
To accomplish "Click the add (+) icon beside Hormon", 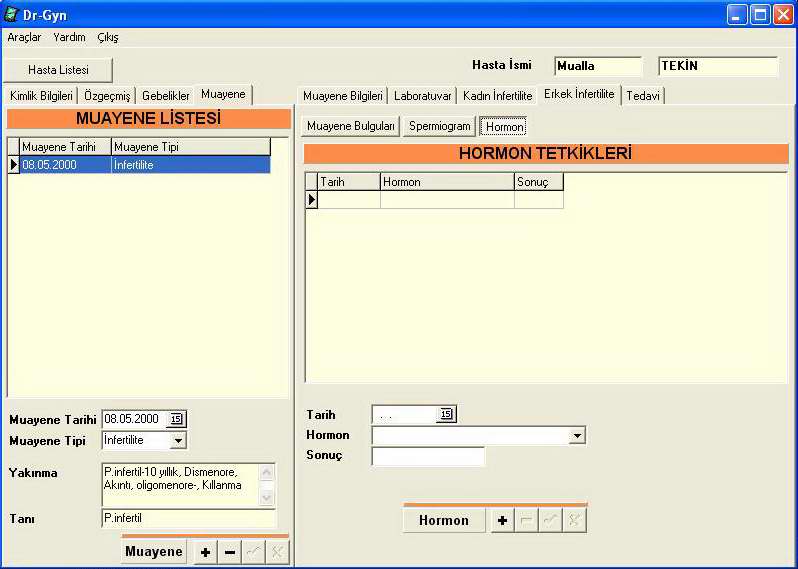I will [502, 520].
